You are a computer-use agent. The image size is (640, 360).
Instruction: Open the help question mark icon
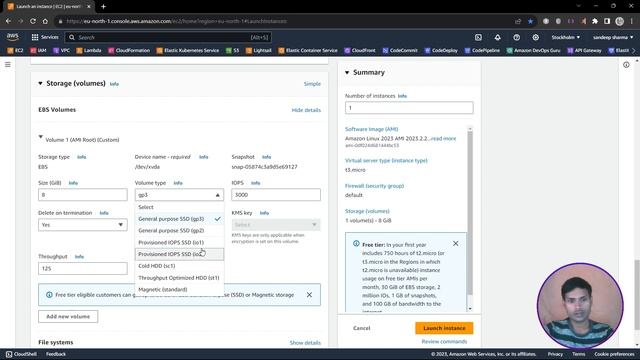(516, 37)
